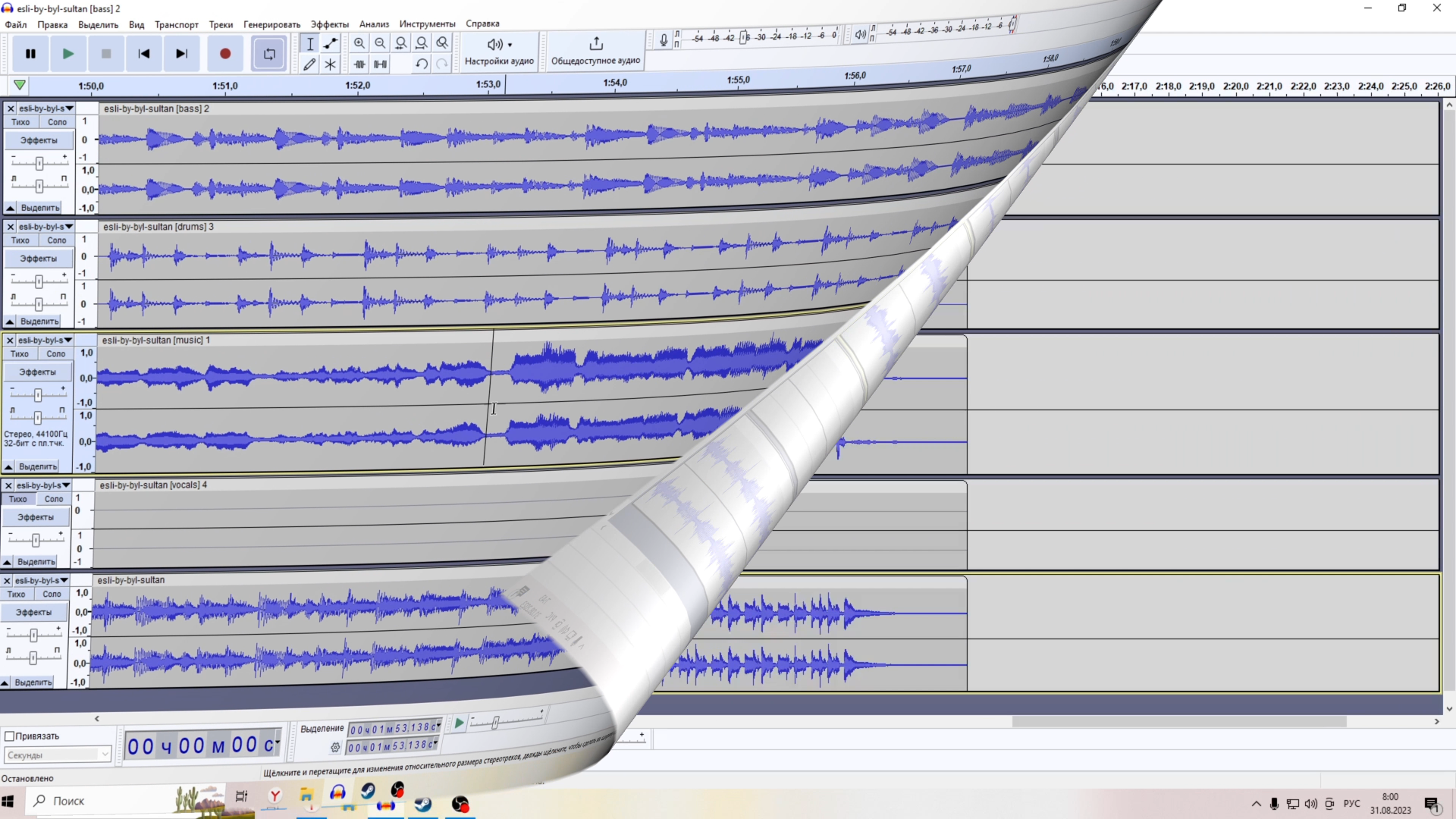Pause playback with the Pause button
The width and height of the screenshot is (1456, 819).
[30, 54]
